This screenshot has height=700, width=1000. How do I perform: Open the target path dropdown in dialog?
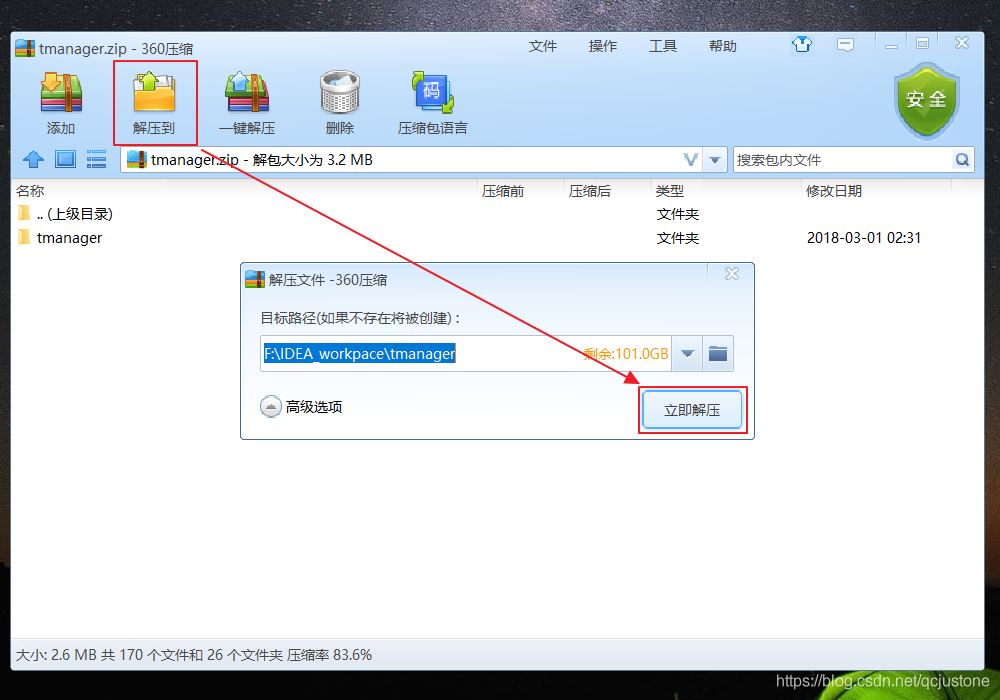tap(687, 353)
